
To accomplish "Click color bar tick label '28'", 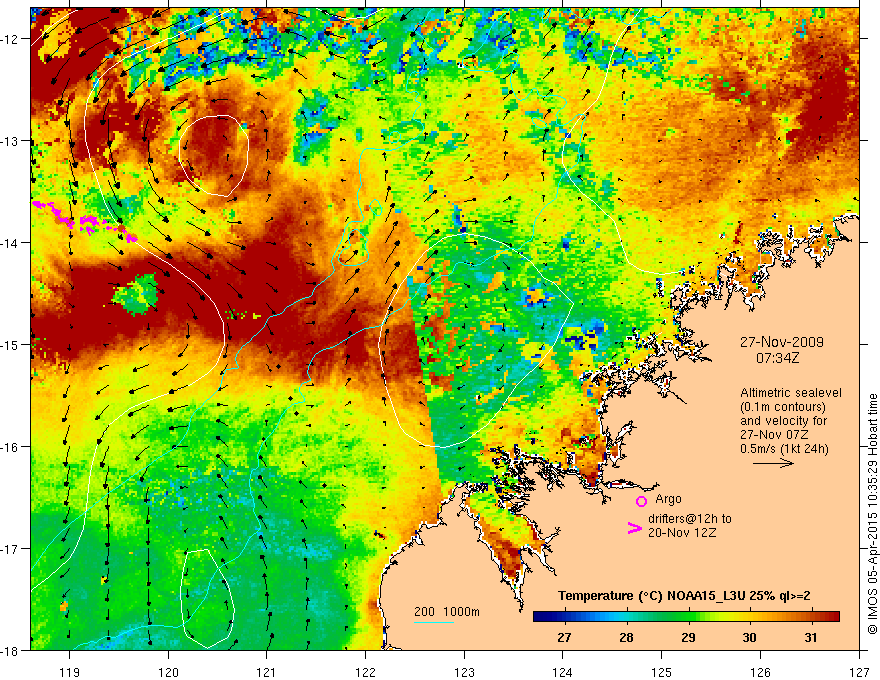I will click(626, 638).
